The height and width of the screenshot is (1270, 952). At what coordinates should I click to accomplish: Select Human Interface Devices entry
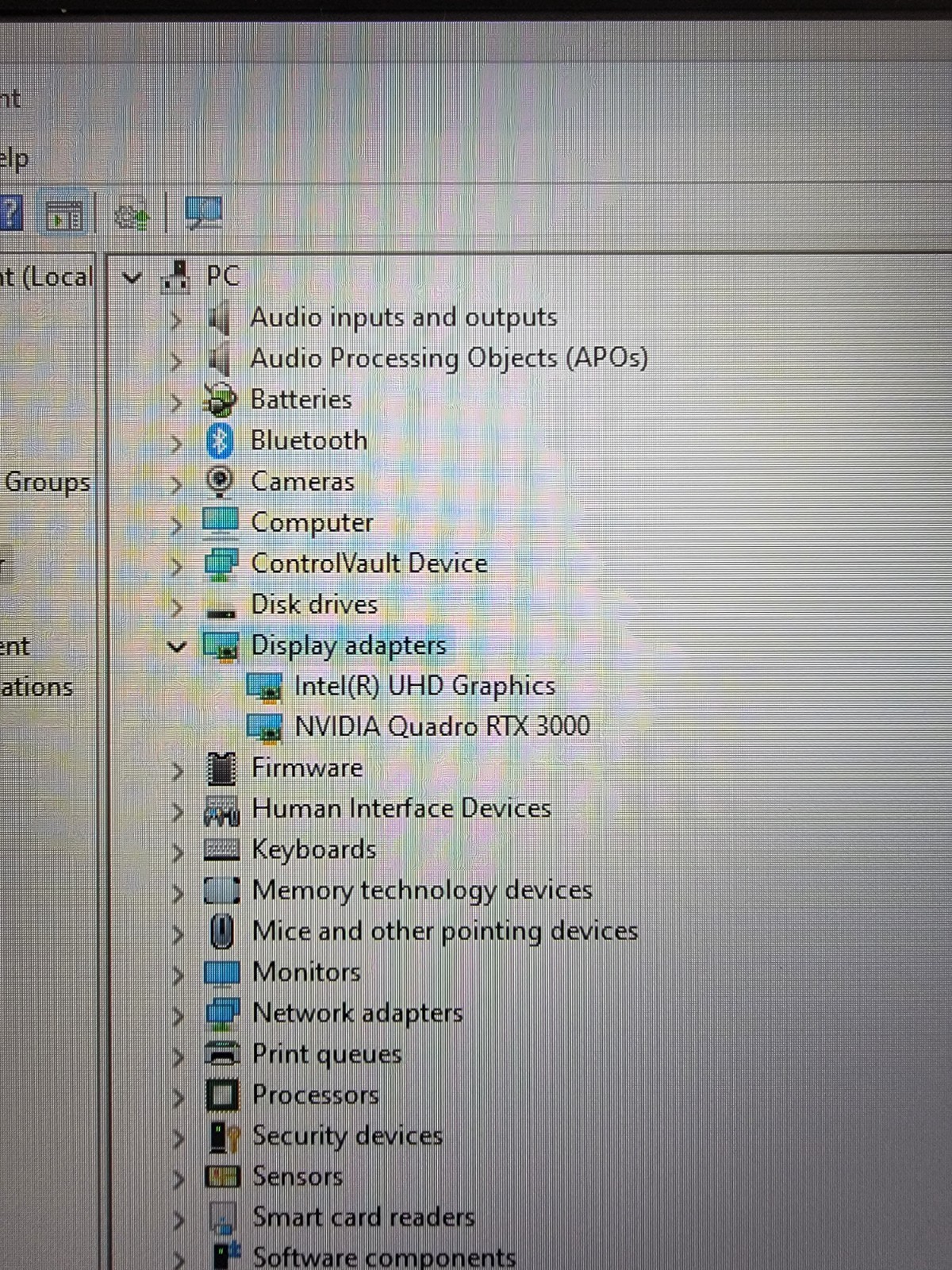pyautogui.click(x=401, y=808)
